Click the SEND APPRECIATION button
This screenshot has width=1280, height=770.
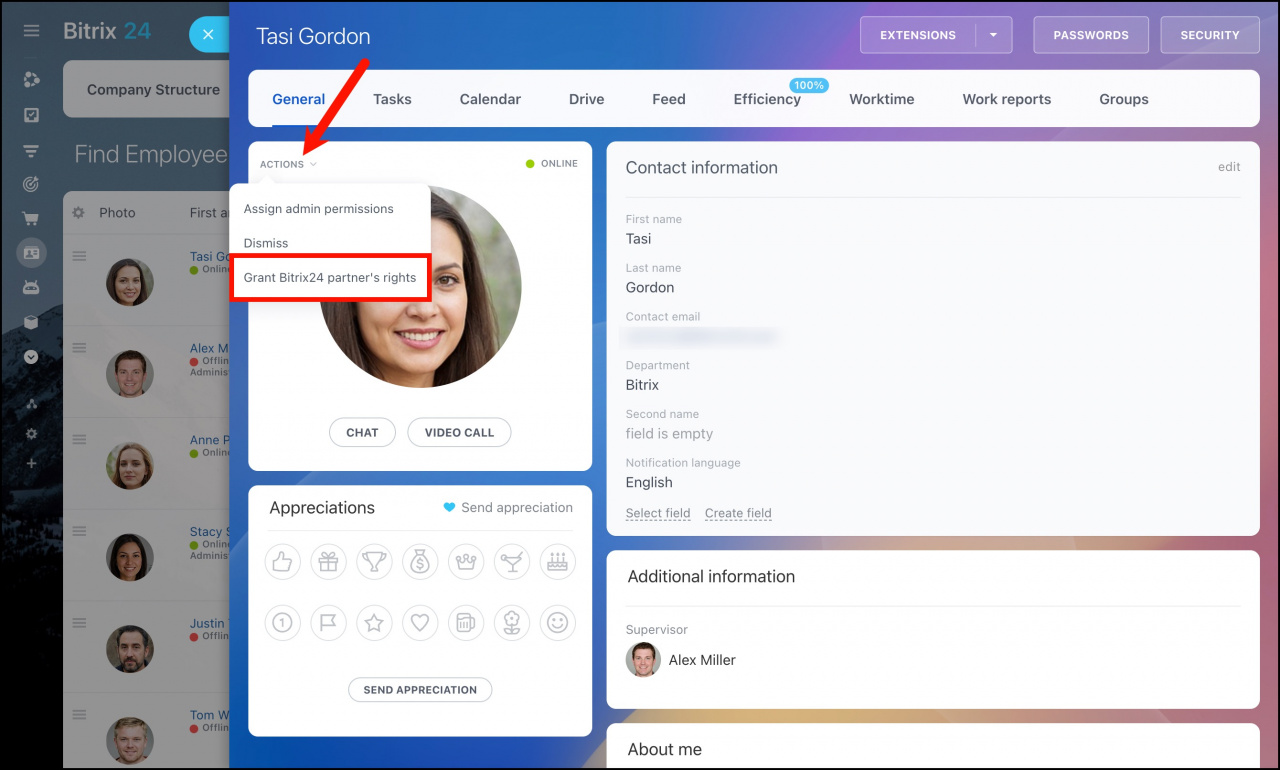(420, 690)
